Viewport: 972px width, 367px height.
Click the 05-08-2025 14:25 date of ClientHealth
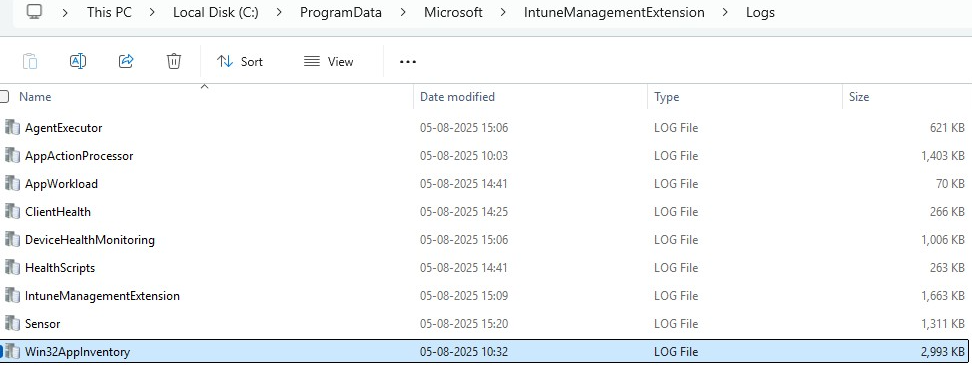click(464, 211)
